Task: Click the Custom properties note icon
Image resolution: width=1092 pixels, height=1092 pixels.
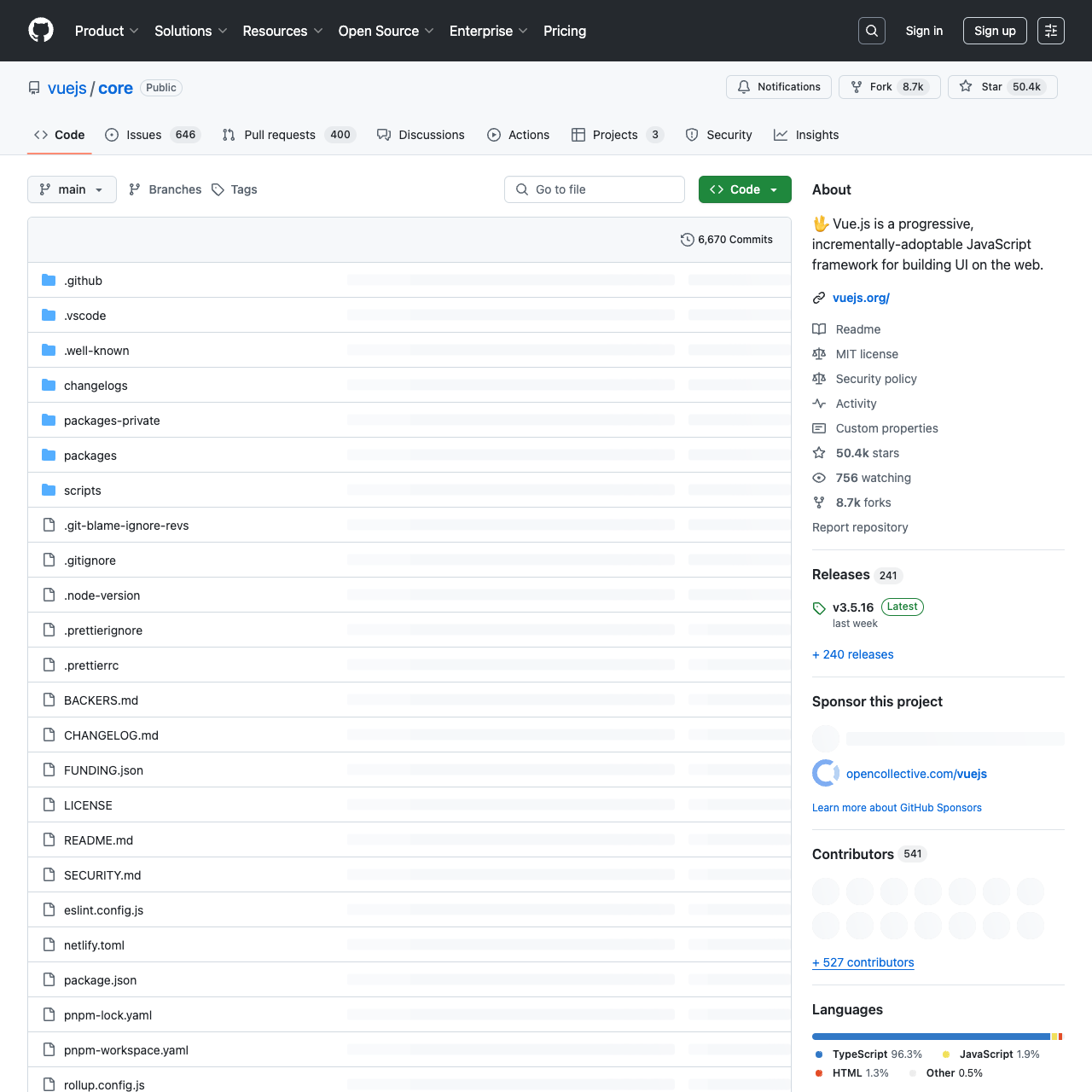Action: 819,428
